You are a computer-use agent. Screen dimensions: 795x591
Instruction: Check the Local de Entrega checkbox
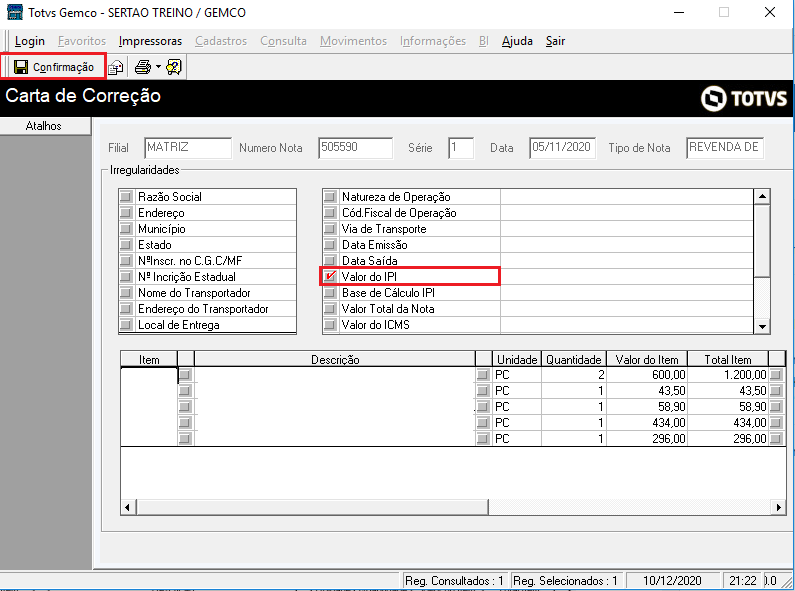126,325
